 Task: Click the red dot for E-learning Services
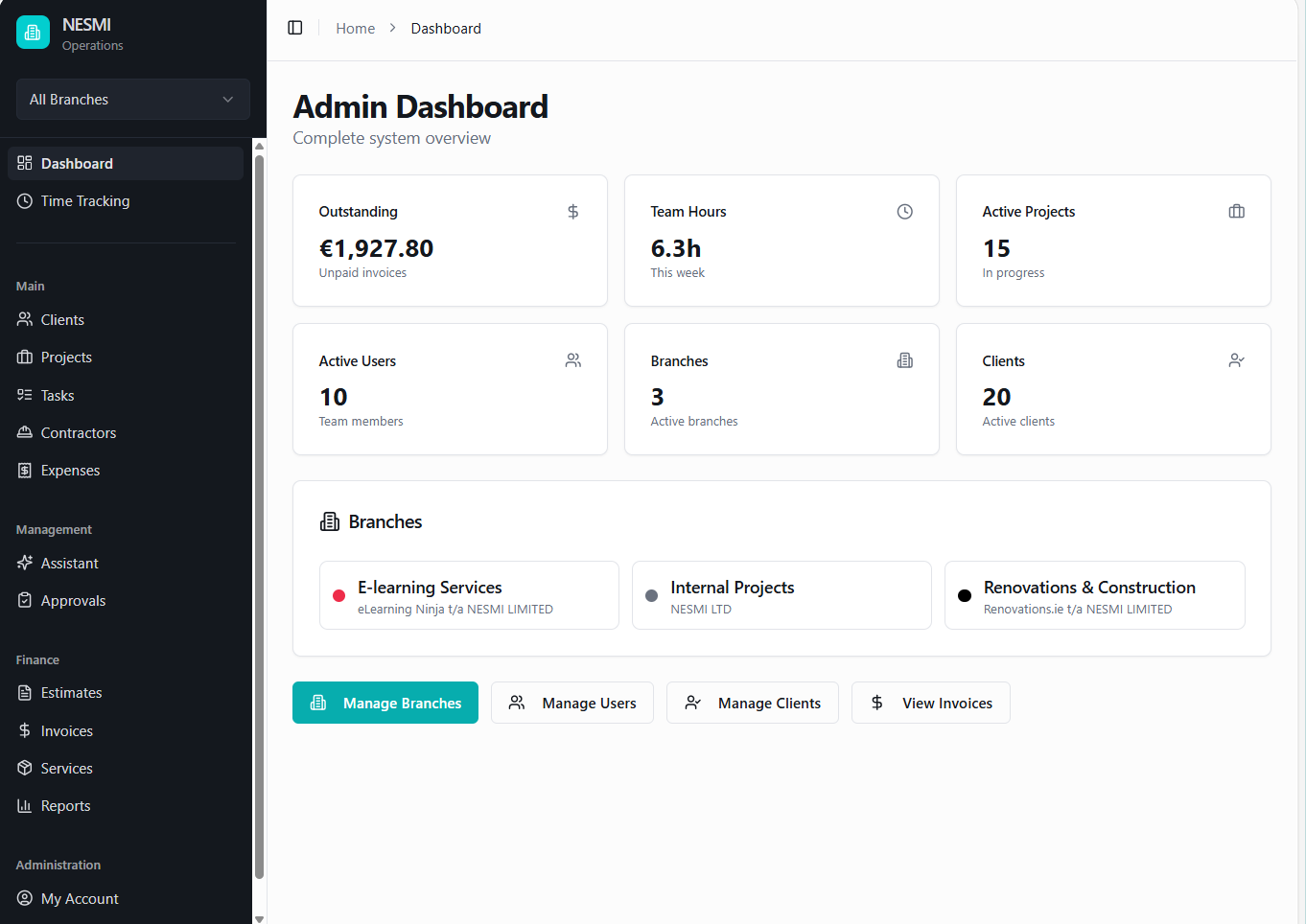pos(338,595)
